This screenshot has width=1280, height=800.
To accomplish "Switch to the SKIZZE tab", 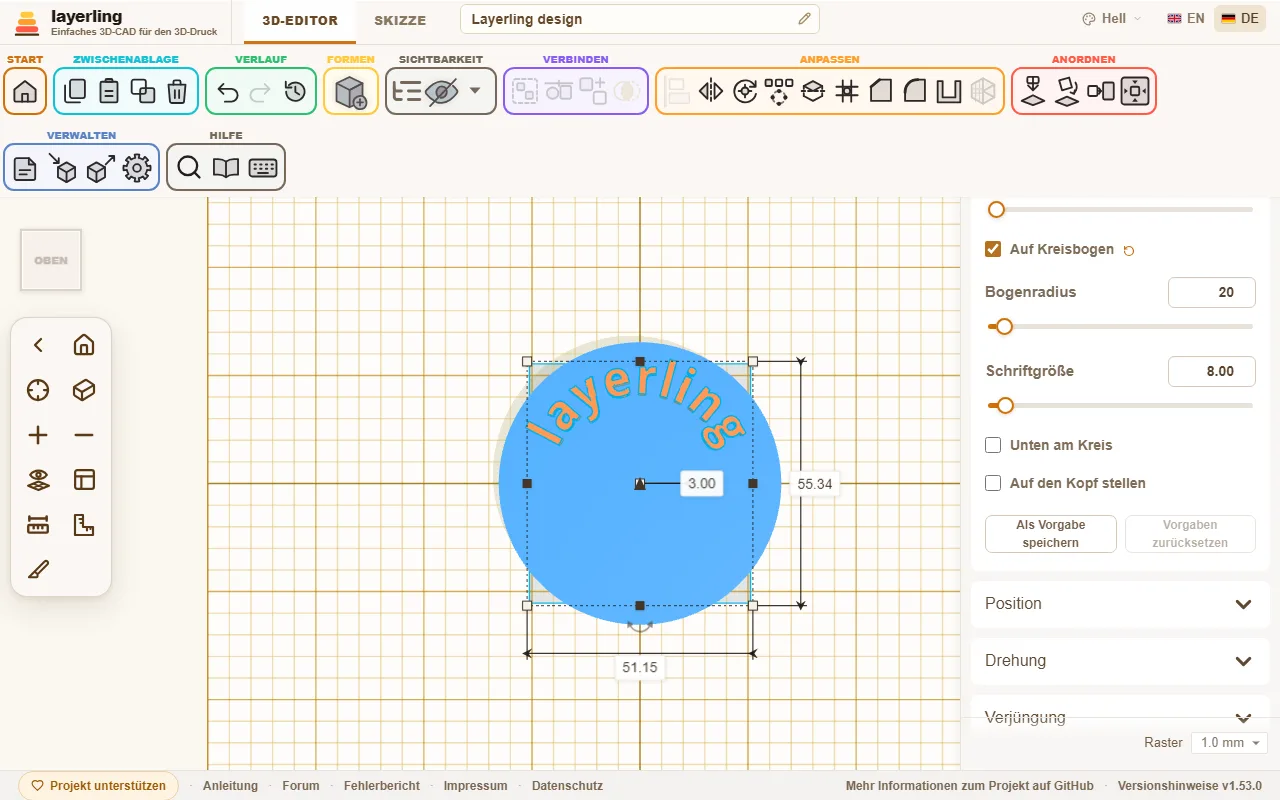I will [x=400, y=20].
